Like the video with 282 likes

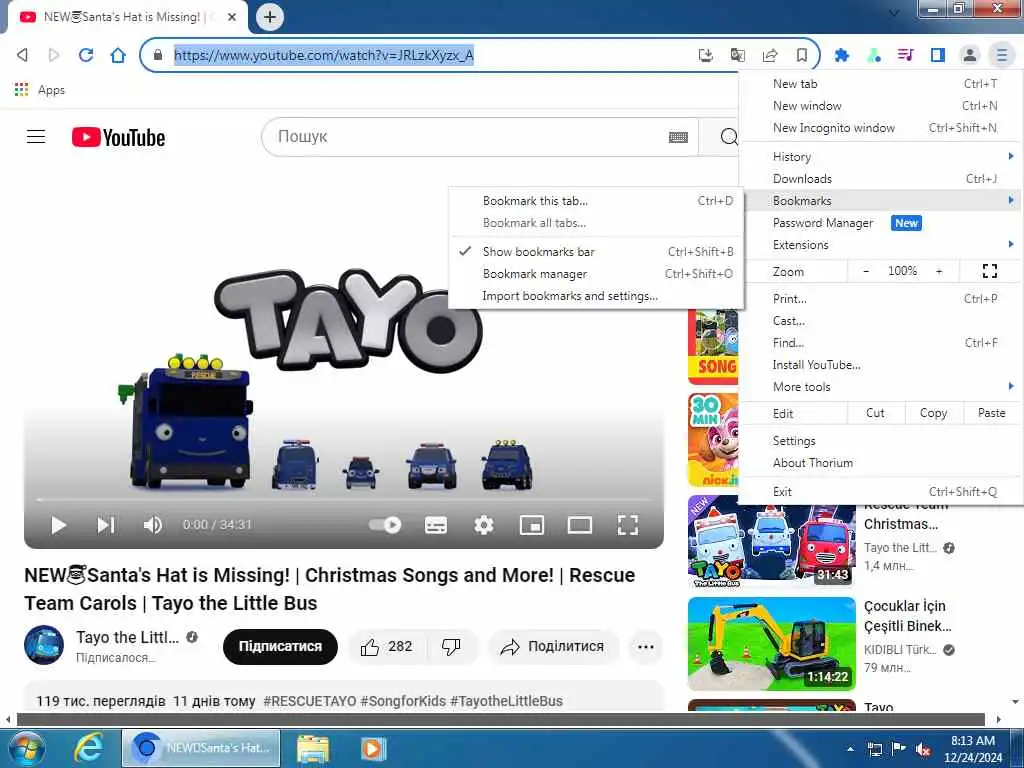pyautogui.click(x=387, y=647)
